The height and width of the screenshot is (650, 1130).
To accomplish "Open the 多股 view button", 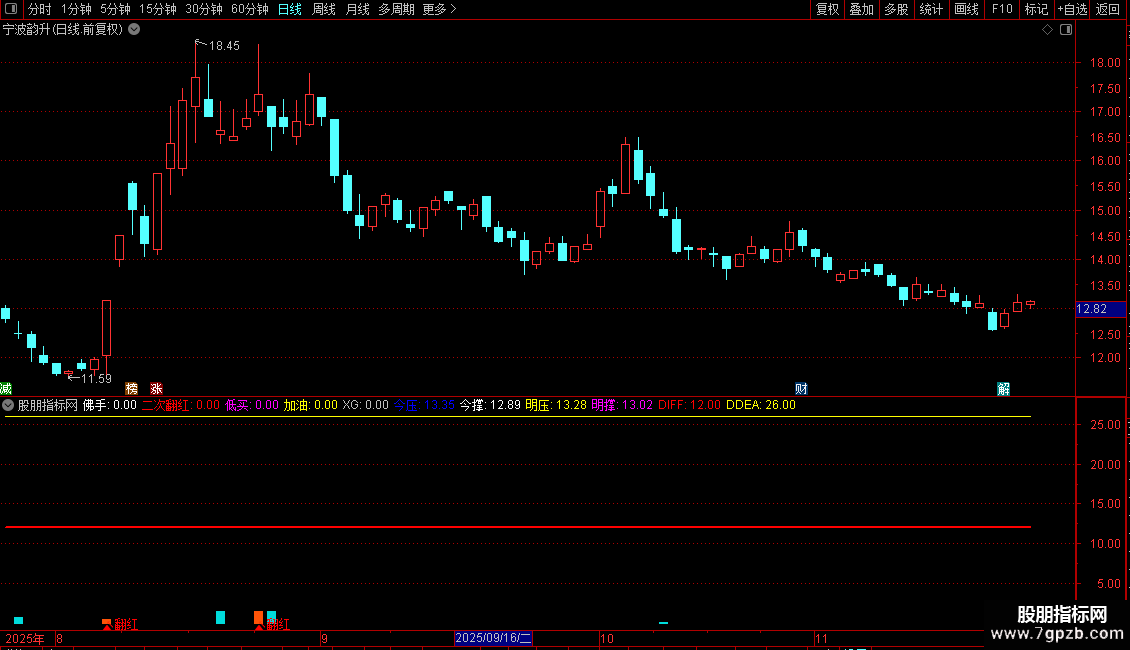I will click(x=896, y=9).
